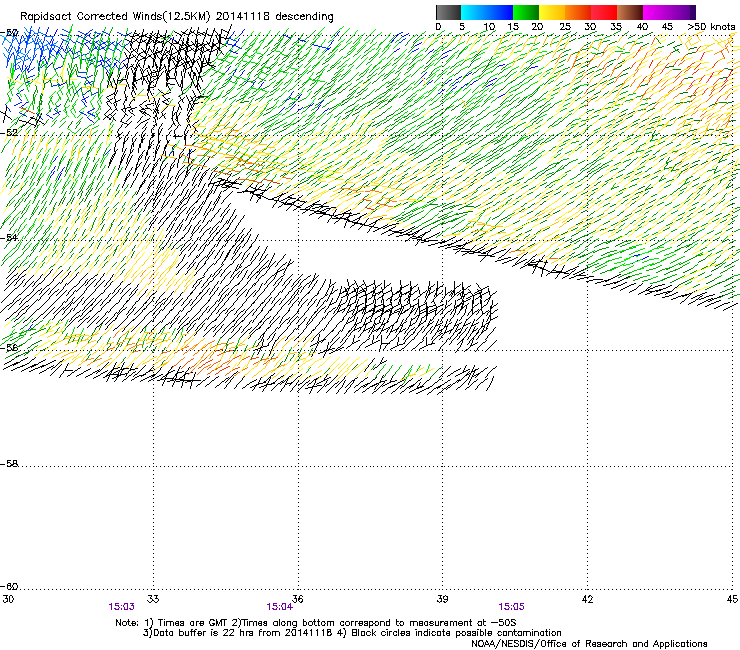Viewport: 740px width, 650px height.
Task: Click 'NOAA/NESDIS/Office of Research and Applications' credit
Action: coord(589,644)
